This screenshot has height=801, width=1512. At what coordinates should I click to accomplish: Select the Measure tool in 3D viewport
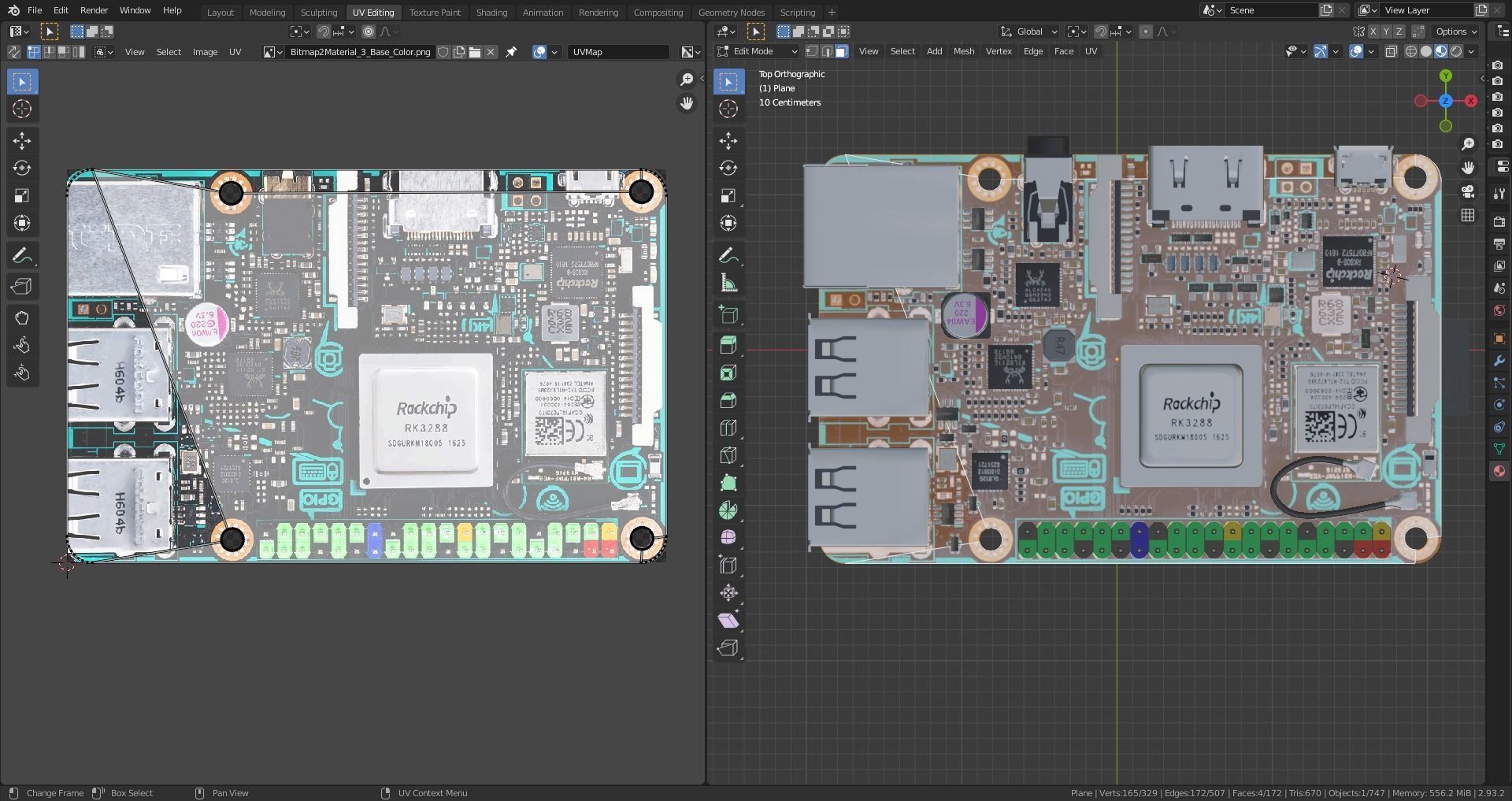click(x=728, y=284)
